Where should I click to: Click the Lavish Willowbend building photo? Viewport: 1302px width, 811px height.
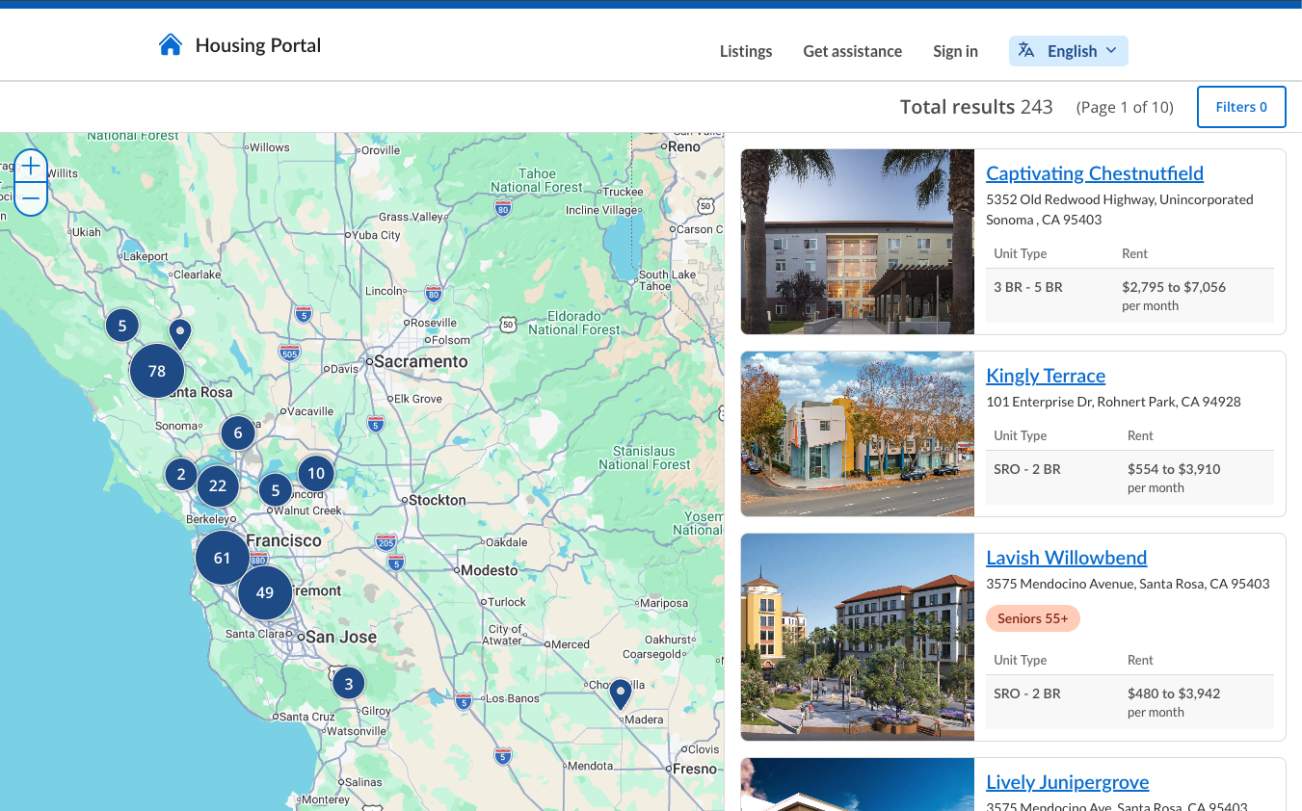click(x=858, y=637)
